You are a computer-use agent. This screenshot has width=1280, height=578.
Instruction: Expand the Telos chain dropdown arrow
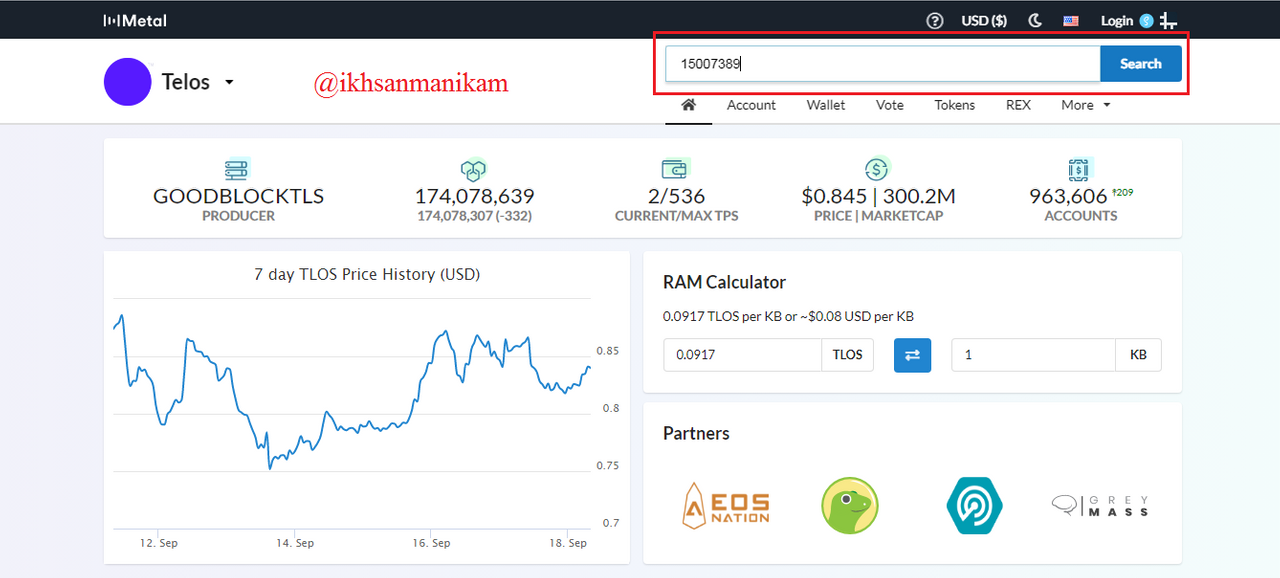[229, 82]
